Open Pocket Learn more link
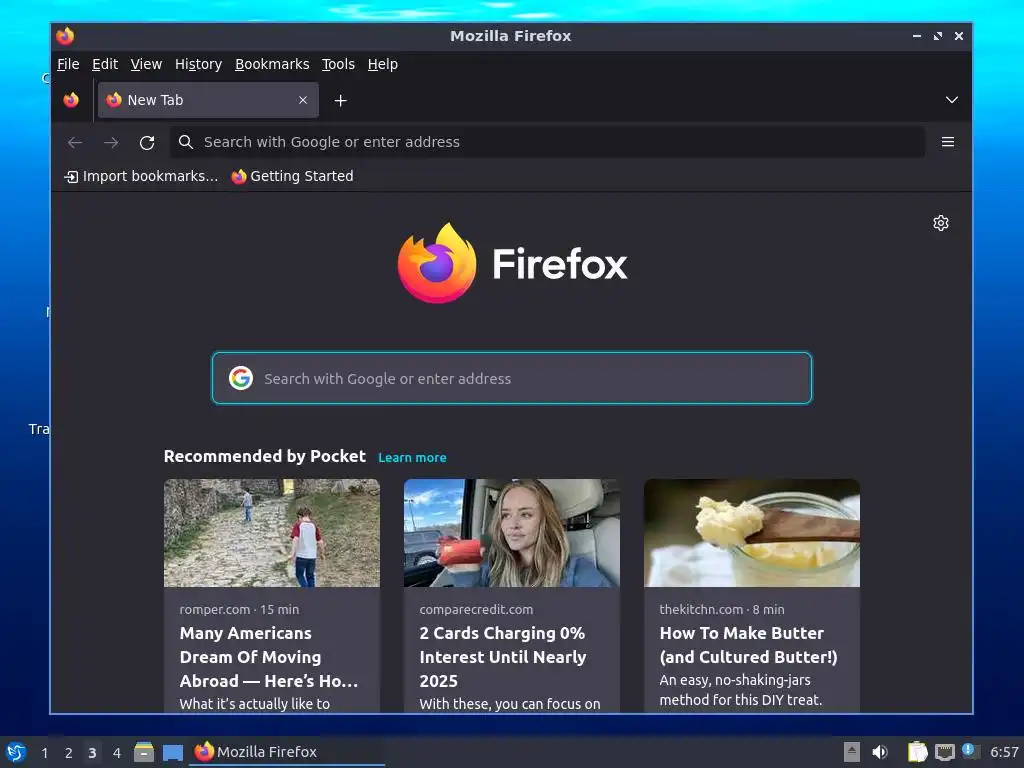This screenshot has width=1024, height=768. [x=412, y=458]
